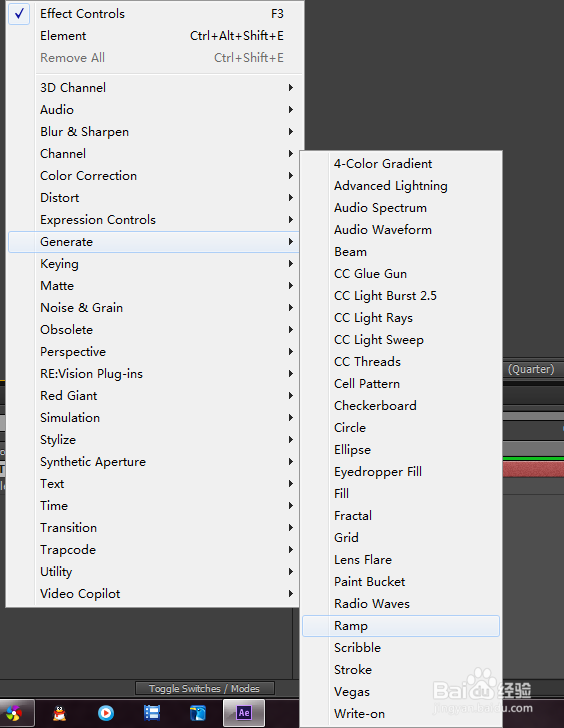The height and width of the screenshot is (728, 564).
Task: Choose the Eyedropper Fill effect
Action: click(x=401, y=472)
